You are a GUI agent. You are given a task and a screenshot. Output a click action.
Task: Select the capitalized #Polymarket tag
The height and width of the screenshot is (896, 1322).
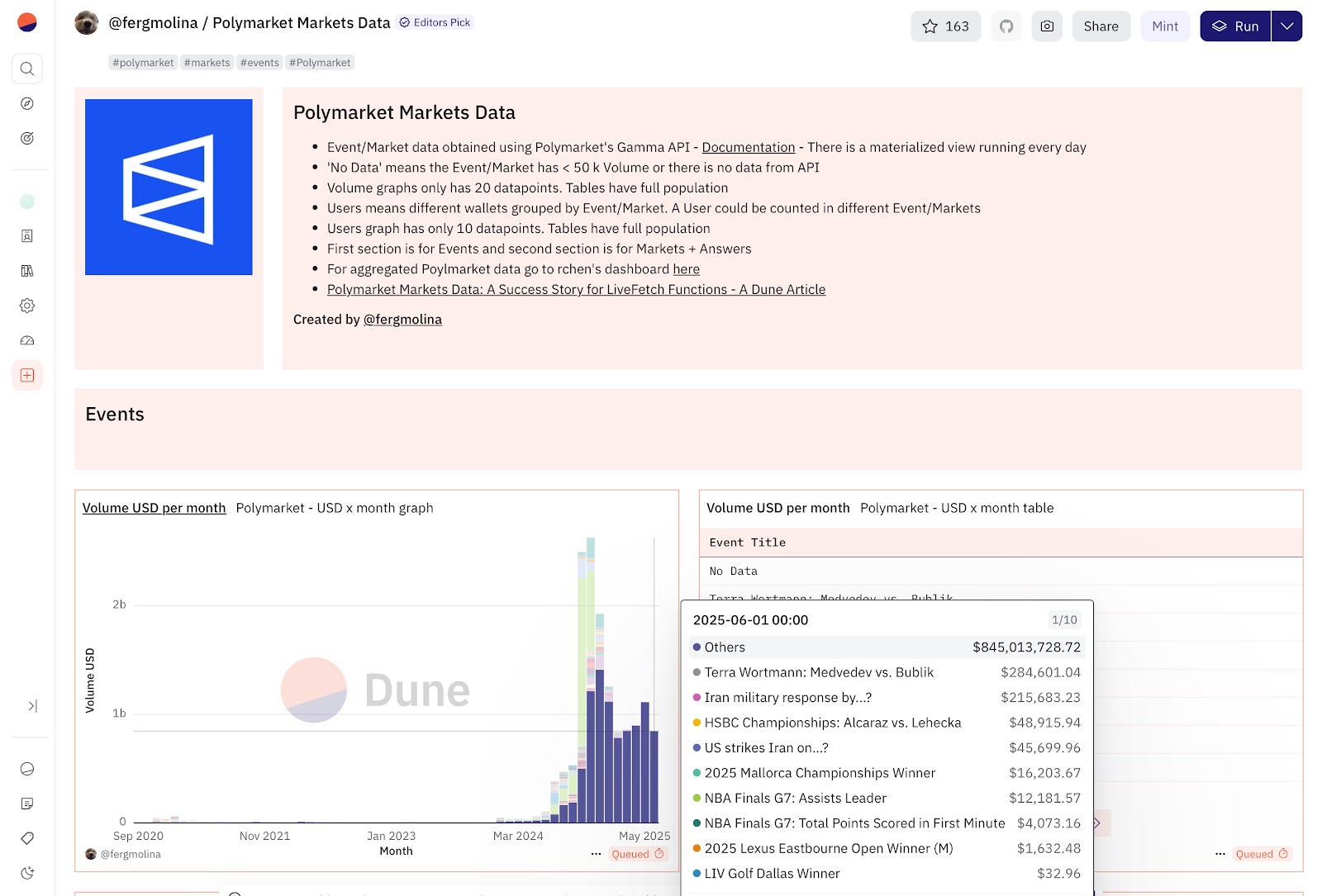[320, 63]
